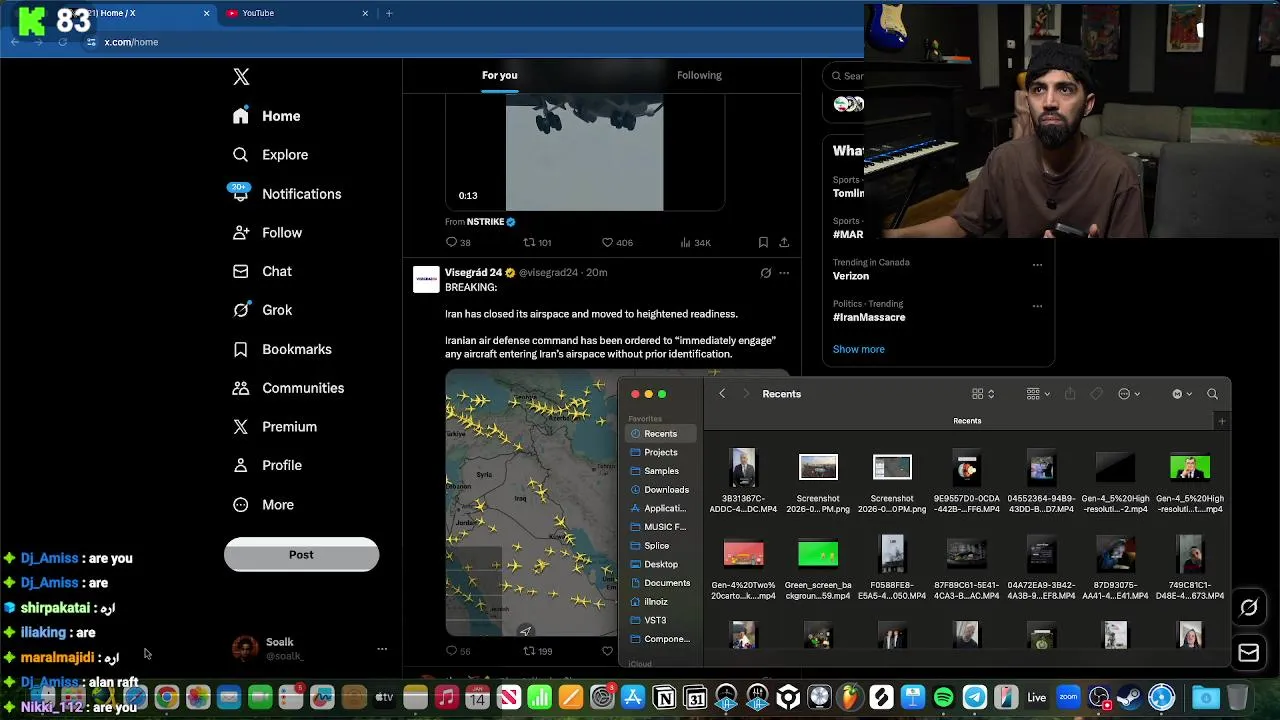Select Green_screen_background file thumbnail
1280x720 pixels.
click(818, 554)
